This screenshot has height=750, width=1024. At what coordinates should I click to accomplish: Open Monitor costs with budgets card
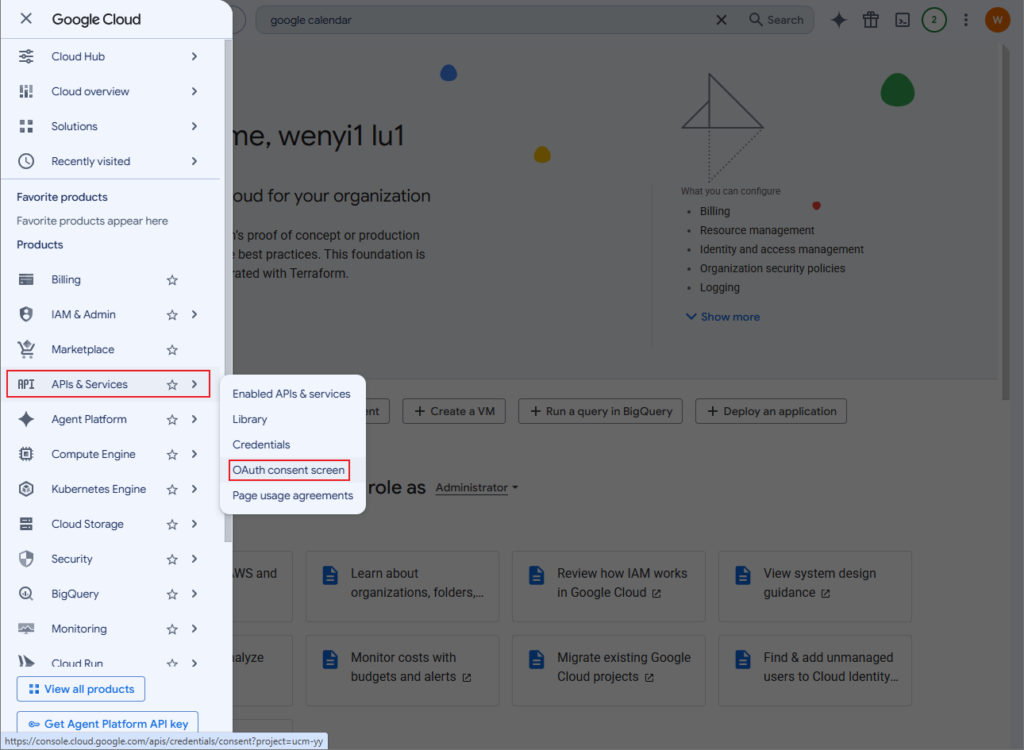[402, 670]
